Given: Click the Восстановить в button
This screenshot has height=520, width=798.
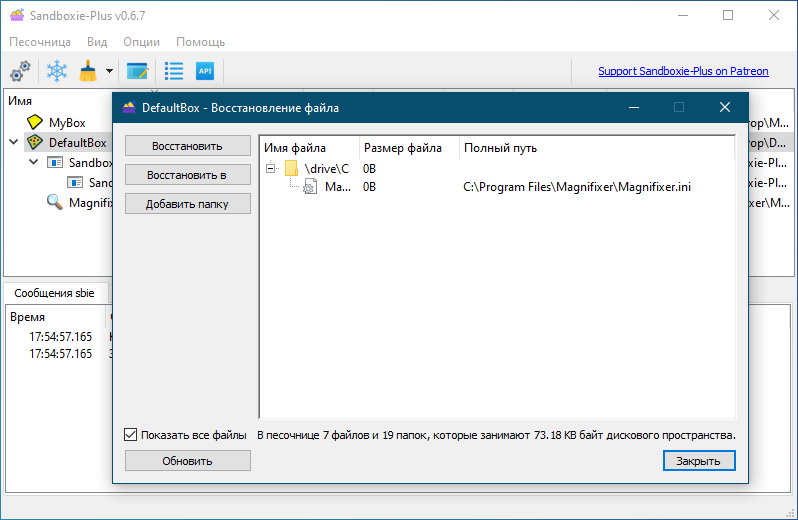Looking at the screenshot, I should coord(187,175).
